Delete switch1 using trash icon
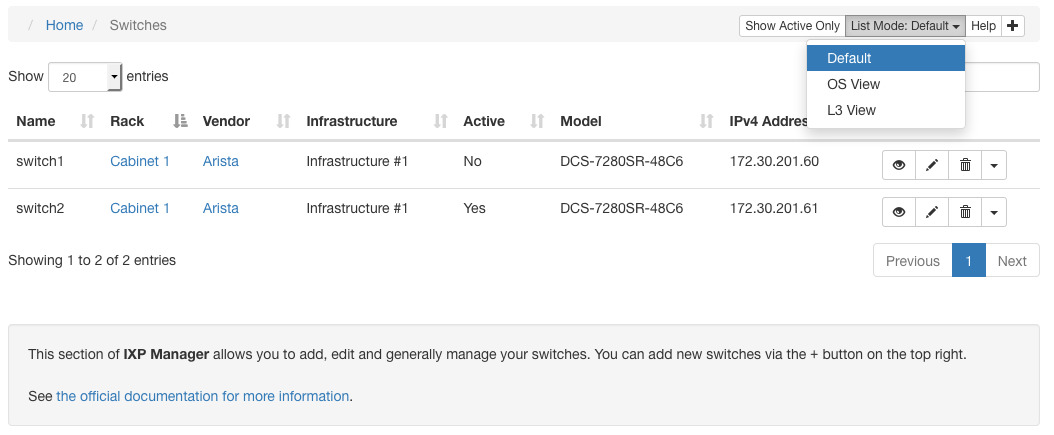The width and height of the screenshot is (1054, 435). click(x=965, y=165)
